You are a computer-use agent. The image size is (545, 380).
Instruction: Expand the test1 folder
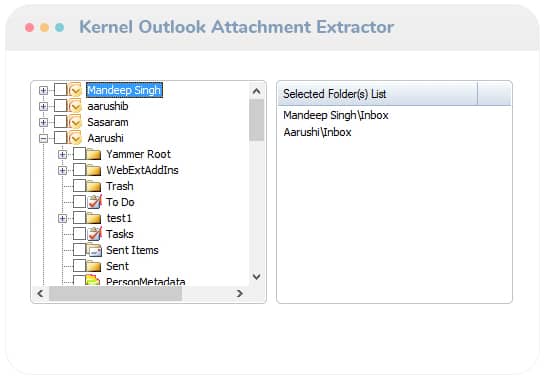tap(63, 218)
